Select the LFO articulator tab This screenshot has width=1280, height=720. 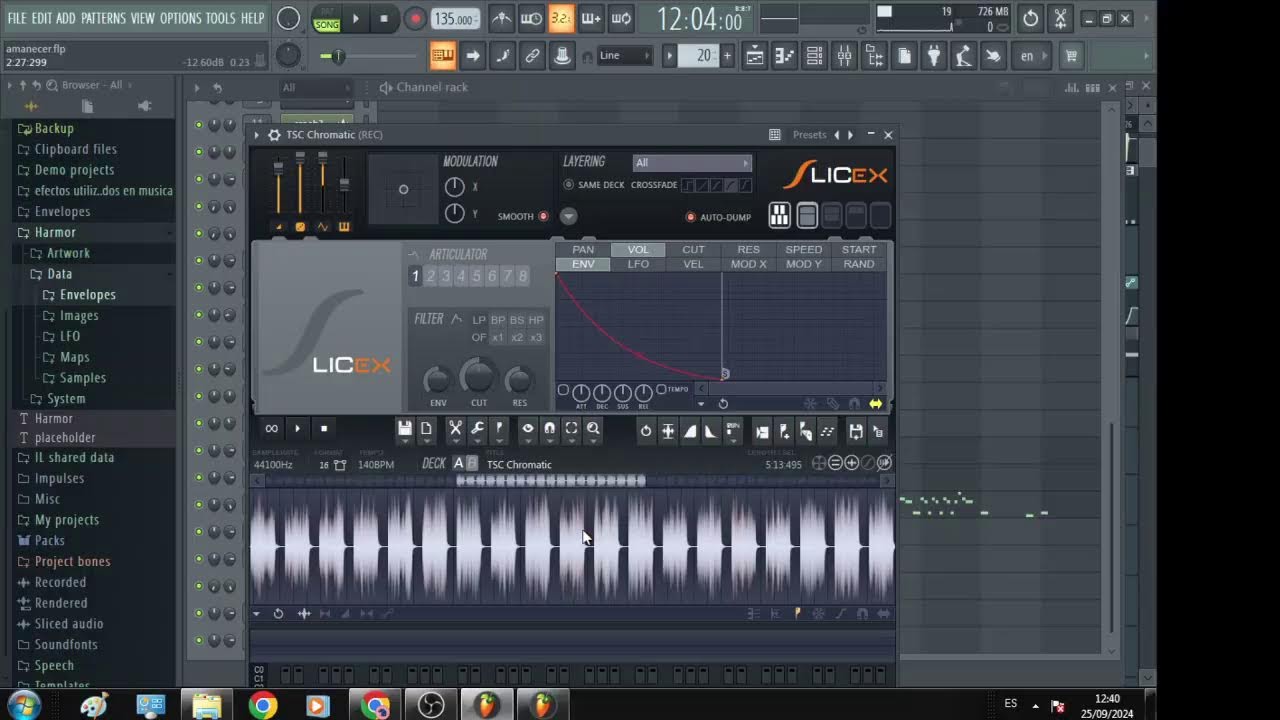(x=638, y=264)
